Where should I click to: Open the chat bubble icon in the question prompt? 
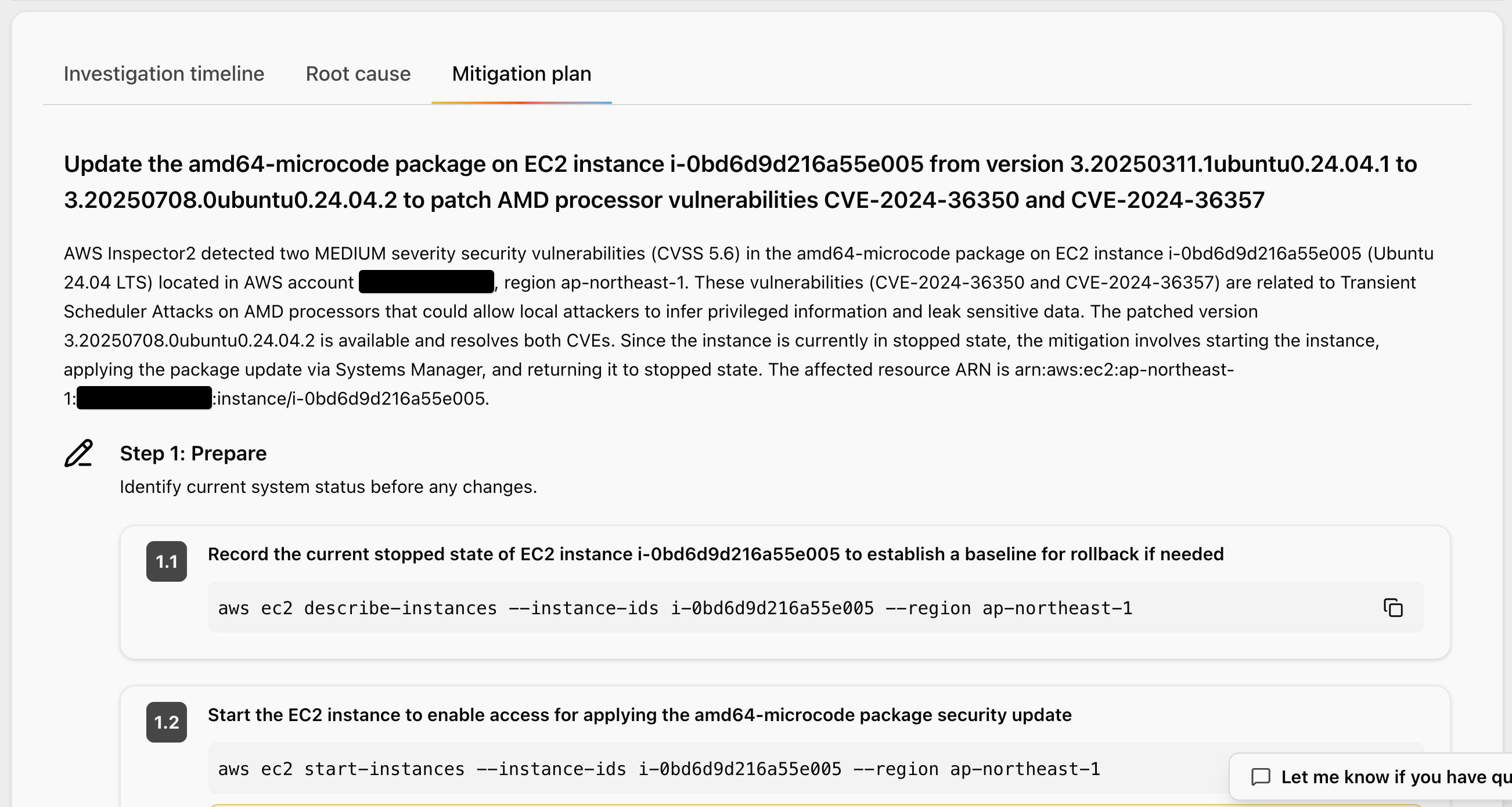[1262, 777]
